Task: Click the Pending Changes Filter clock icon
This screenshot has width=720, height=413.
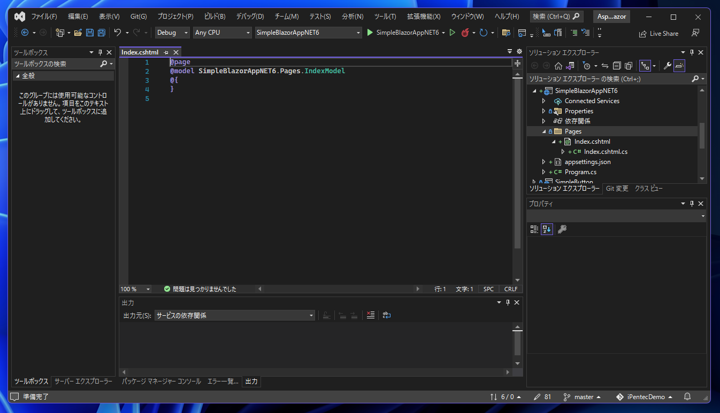Action: (x=586, y=66)
